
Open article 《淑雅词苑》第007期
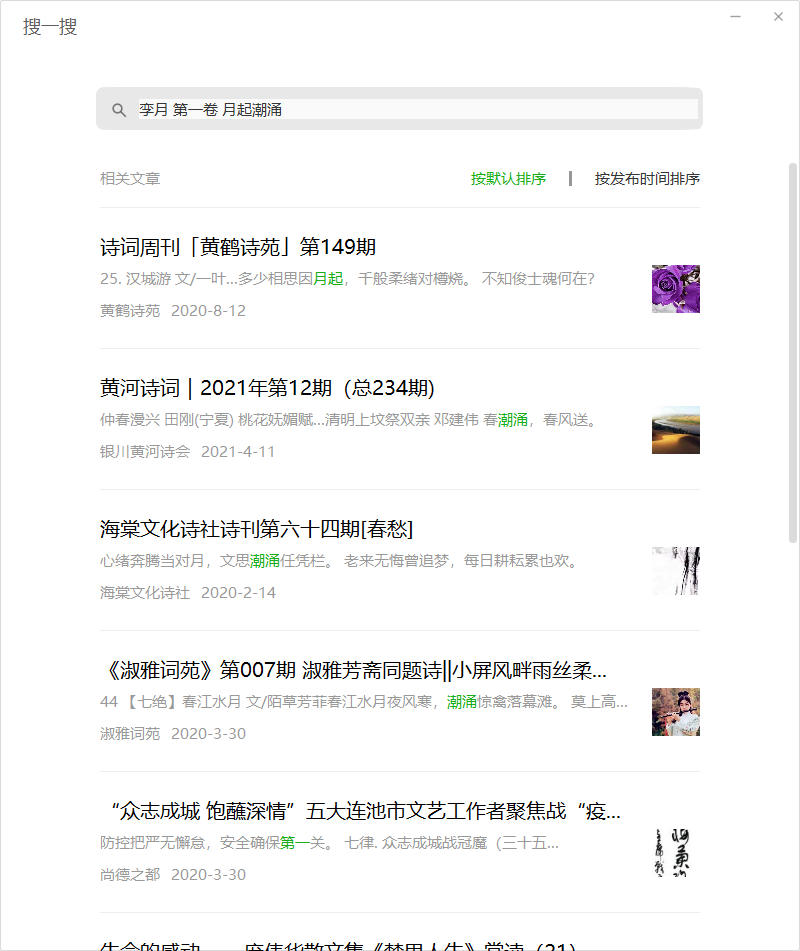(353, 670)
